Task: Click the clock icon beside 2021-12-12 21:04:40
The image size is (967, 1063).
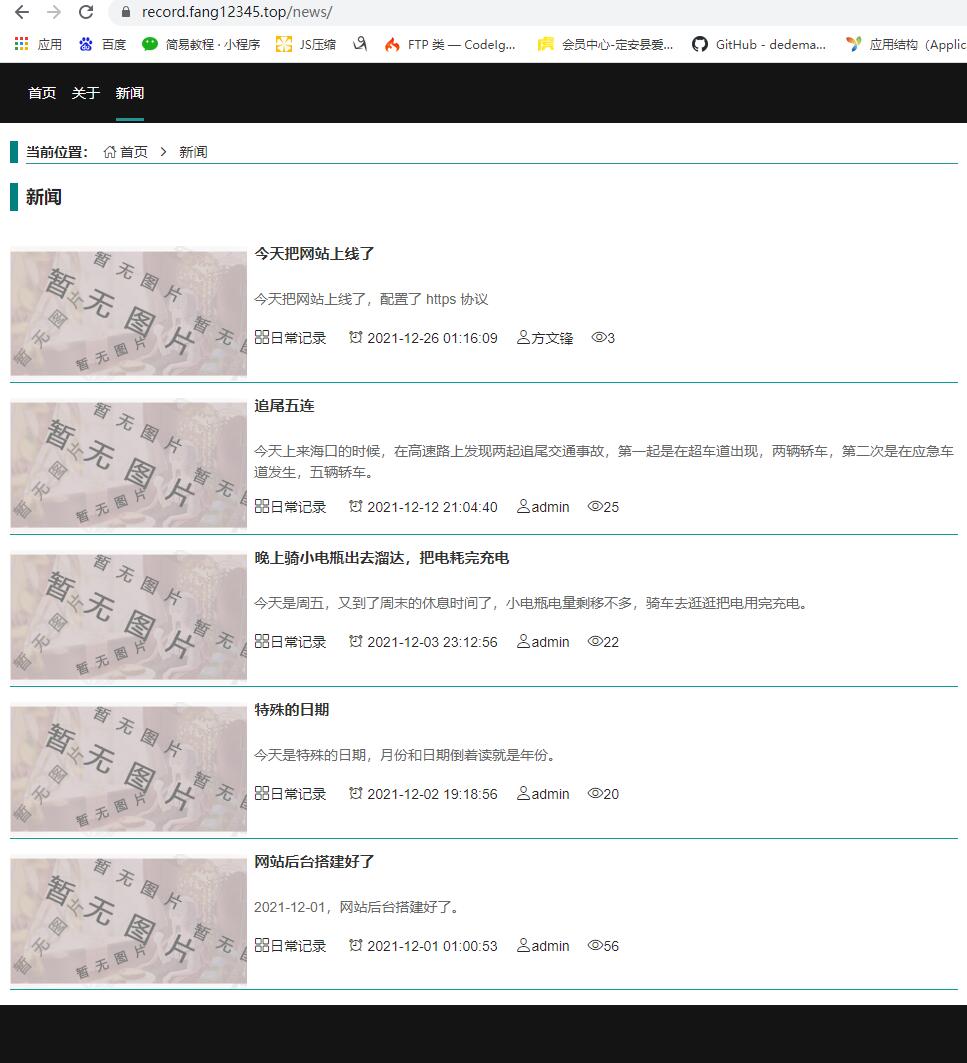Action: [355, 506]
